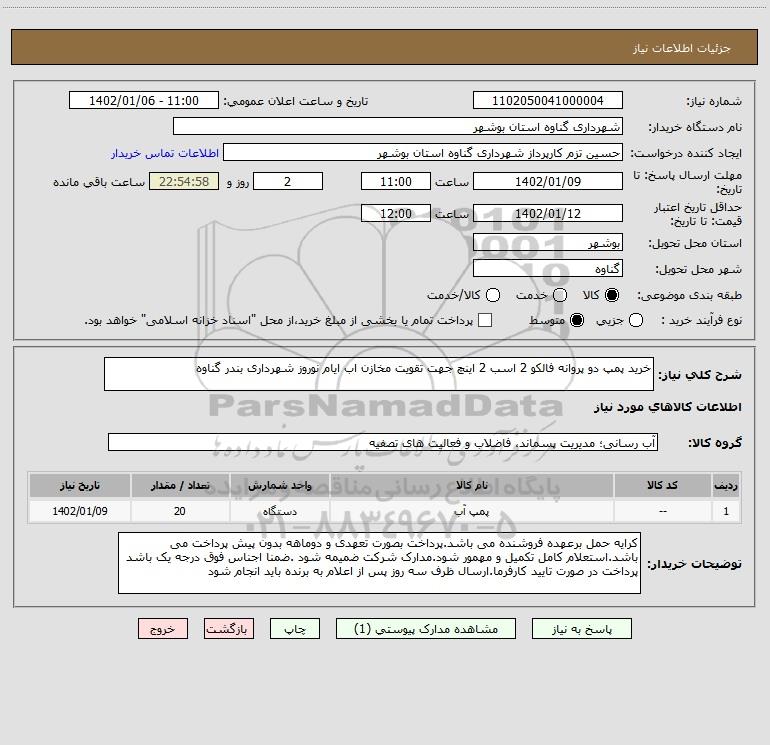Select the خدمت radio button
Image resolution: width=770 pixels, height=745 pixels.
click(560, 295)
